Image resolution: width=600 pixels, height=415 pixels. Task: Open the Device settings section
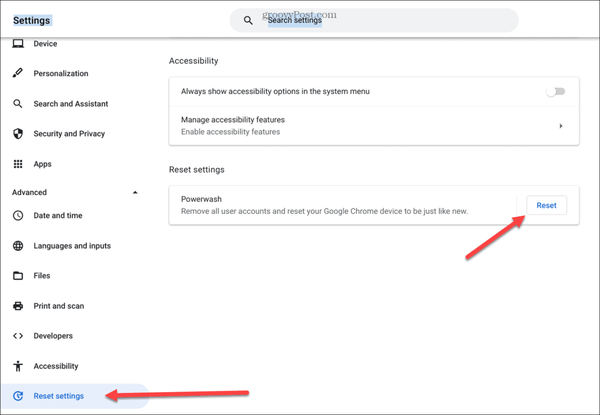(x=45, y=44)
